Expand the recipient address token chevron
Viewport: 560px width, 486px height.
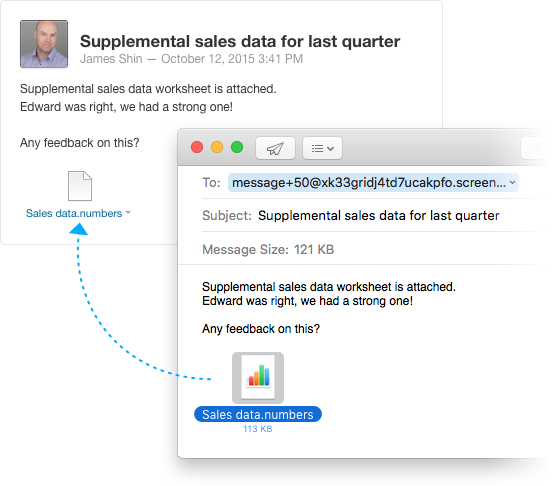coord(512,182)
